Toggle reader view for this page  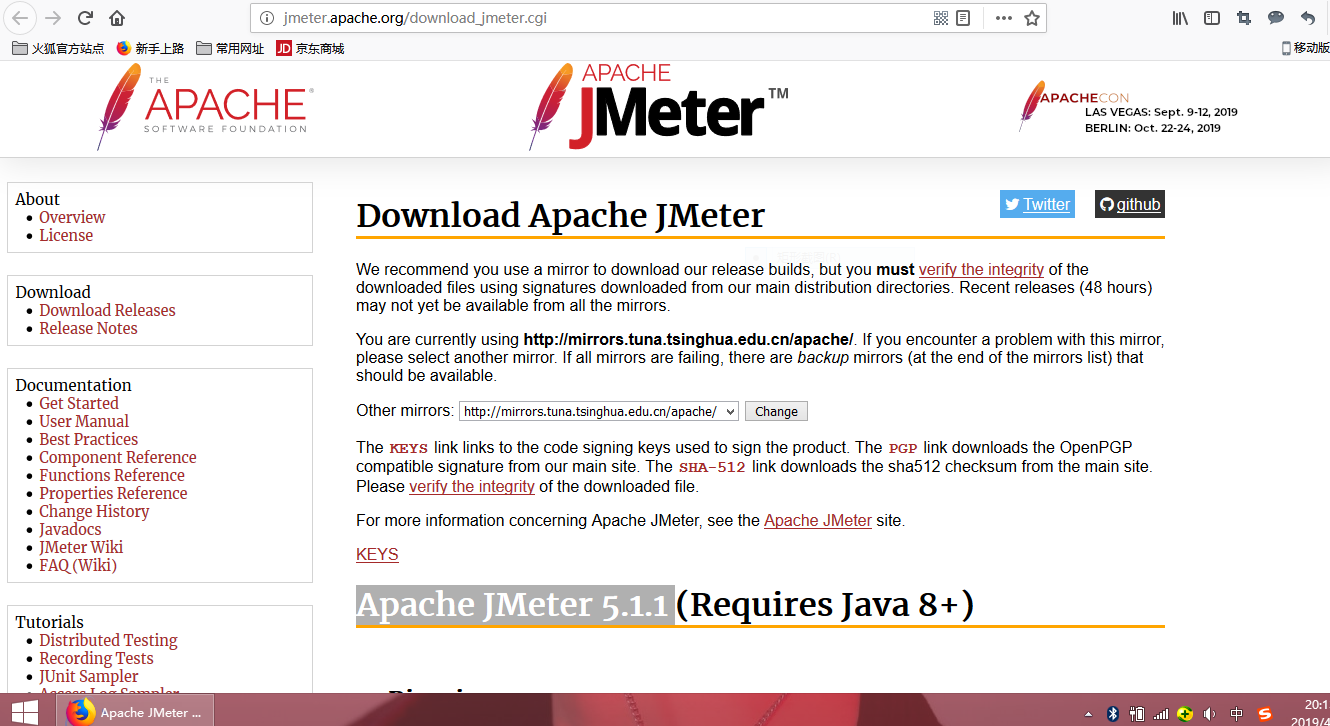point(963,18)
